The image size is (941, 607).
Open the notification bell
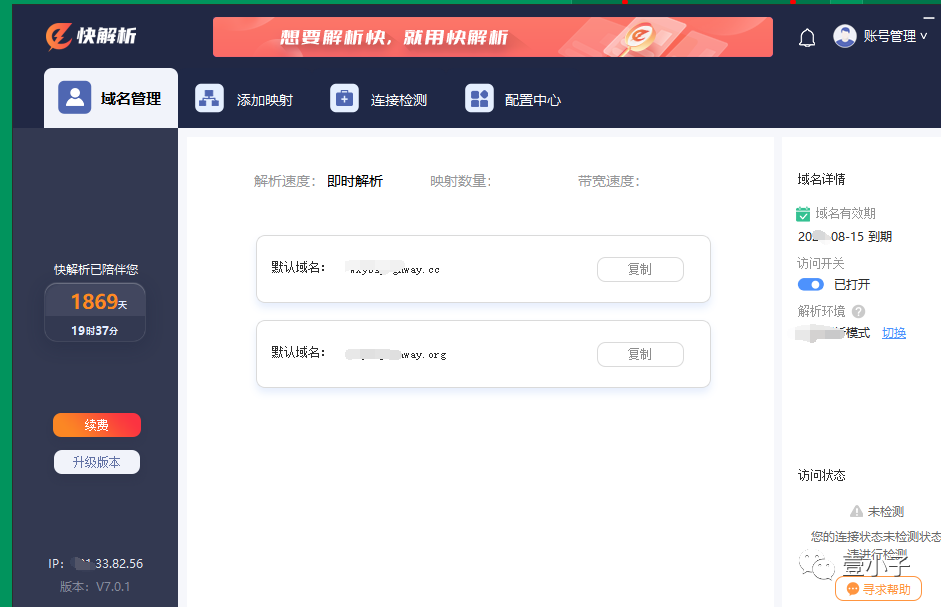click(x=807, y=38)
